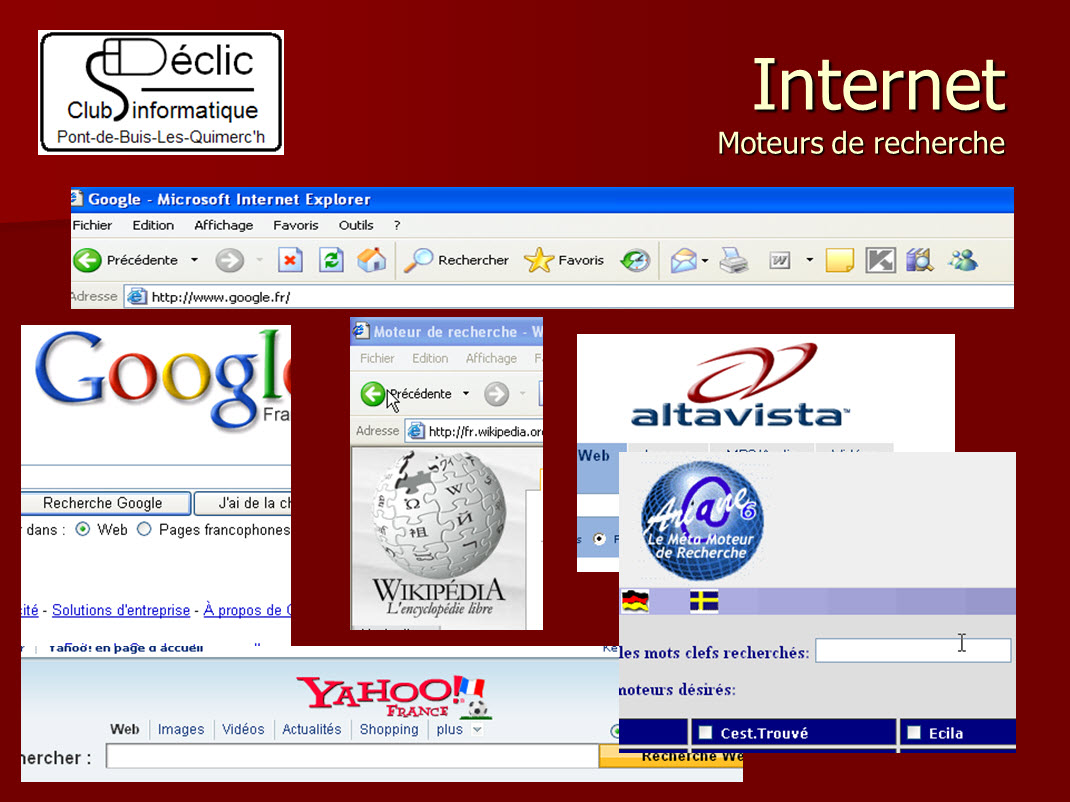Click the AltaVista logo
1070x802 pixels.
click(740, 386)
